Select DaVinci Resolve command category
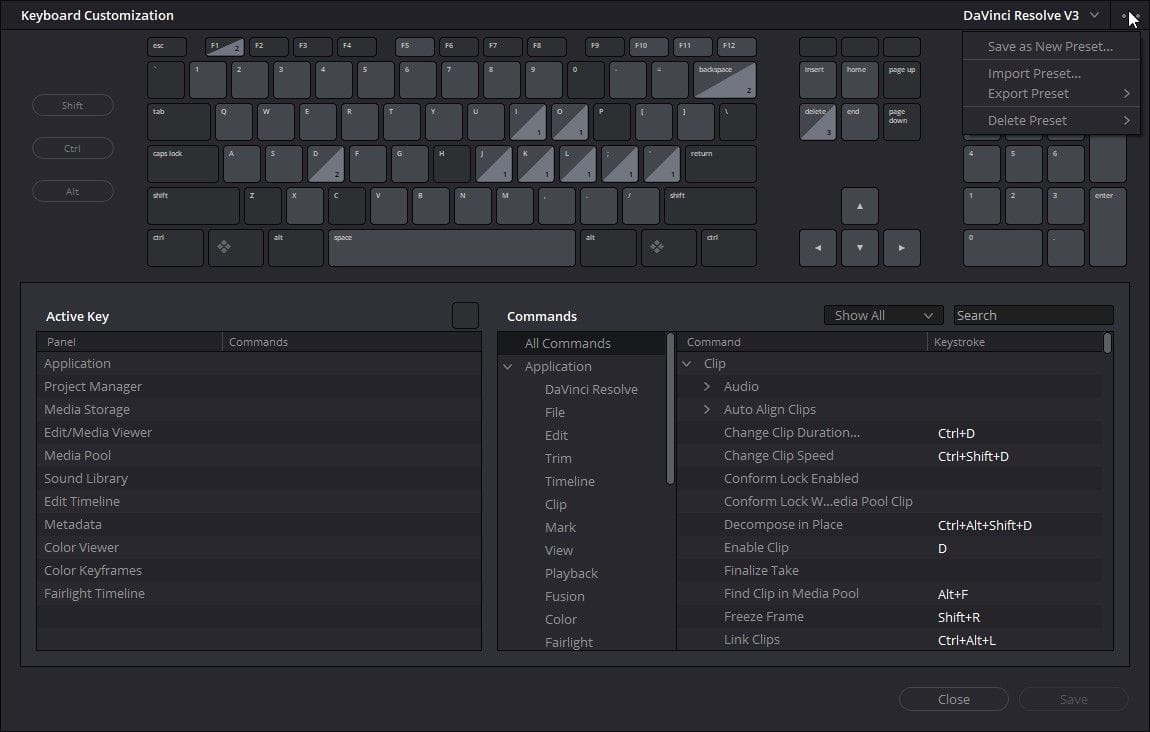 [x=591, y=389]
